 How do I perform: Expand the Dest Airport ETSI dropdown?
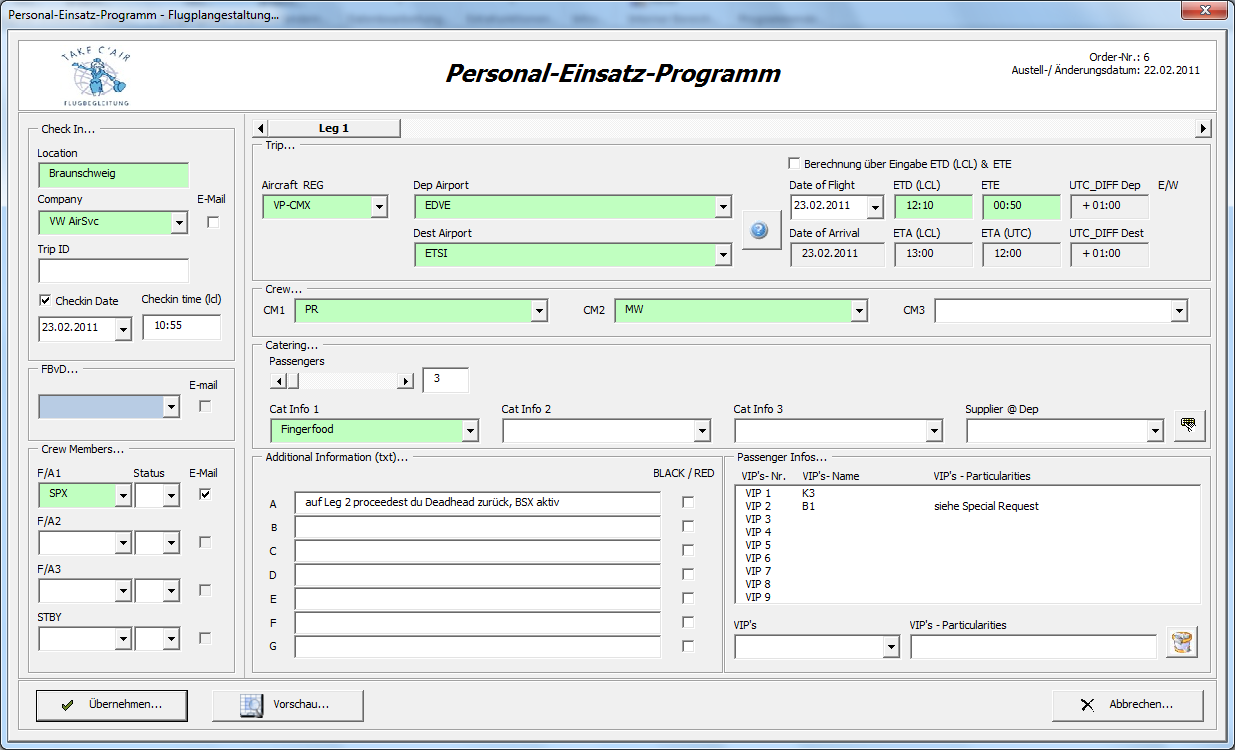coord(723,255)
